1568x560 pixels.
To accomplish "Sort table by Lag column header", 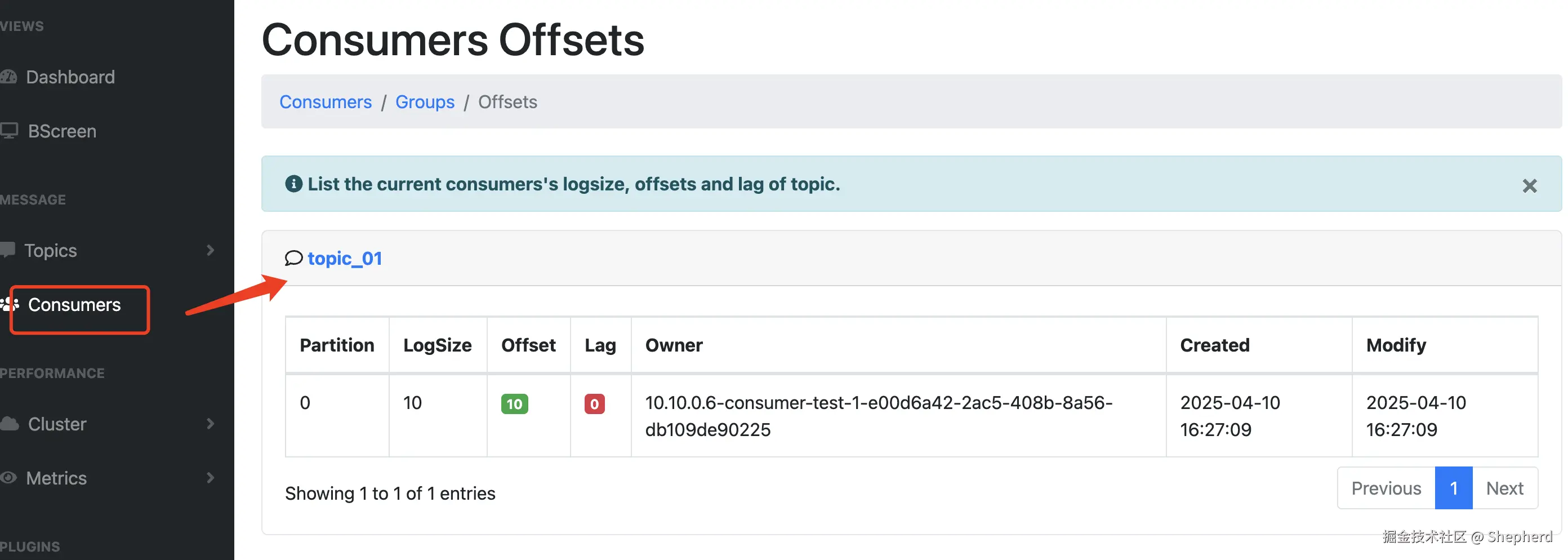I will tap(600, 345).
